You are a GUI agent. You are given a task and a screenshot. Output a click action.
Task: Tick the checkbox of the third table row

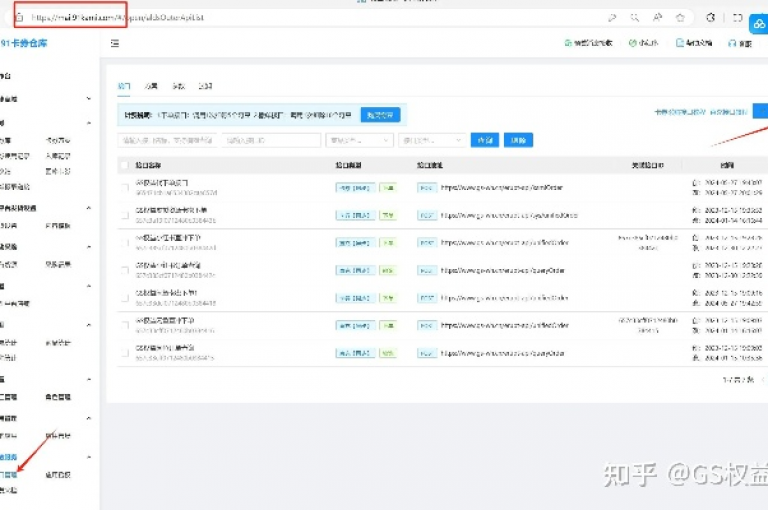125,243
